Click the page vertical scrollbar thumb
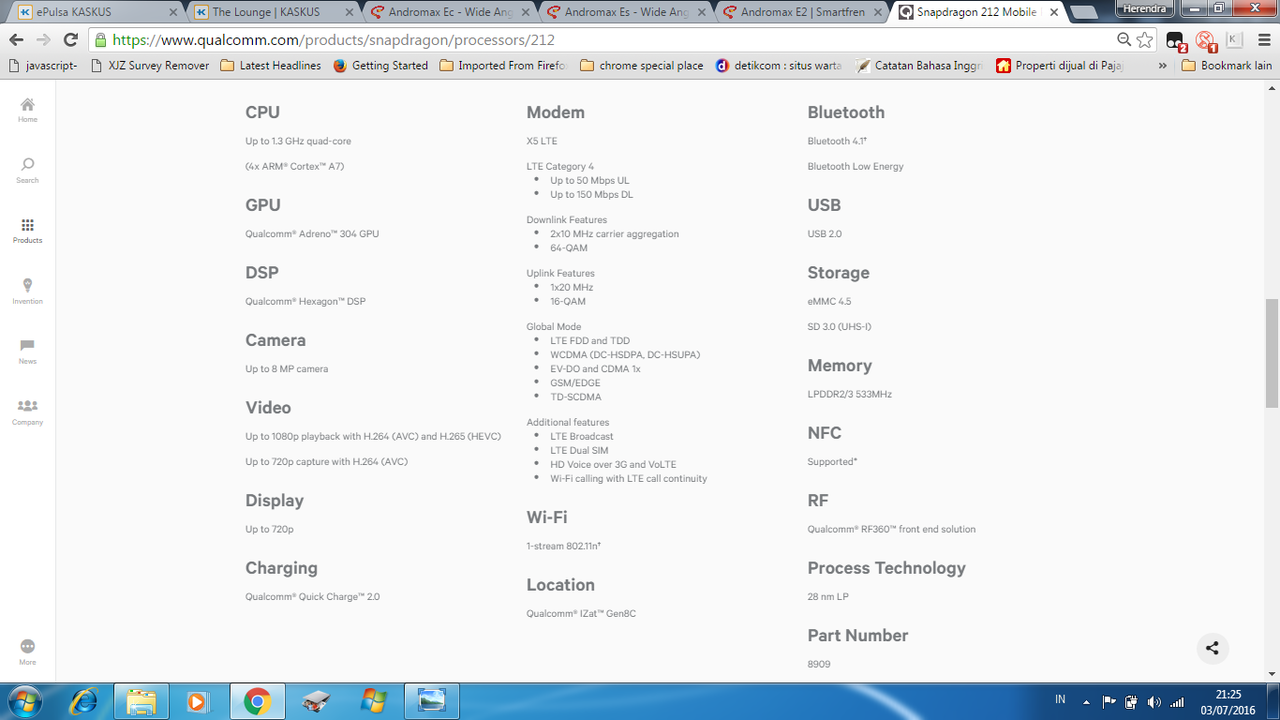The image size is (1280, 720). pos(1272,353)
